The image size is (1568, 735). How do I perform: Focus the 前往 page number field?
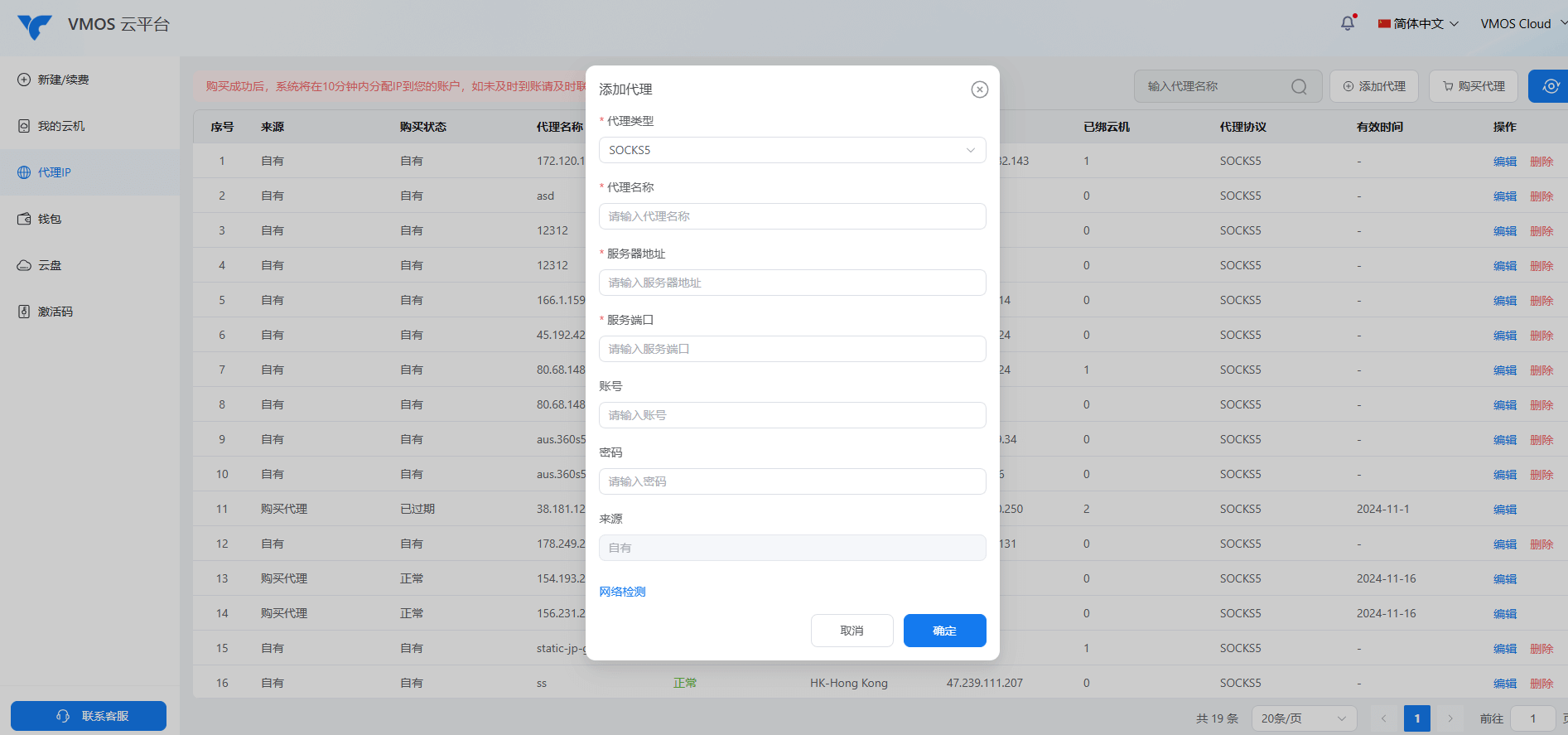pyautogui.click(x=1532, y=718)
